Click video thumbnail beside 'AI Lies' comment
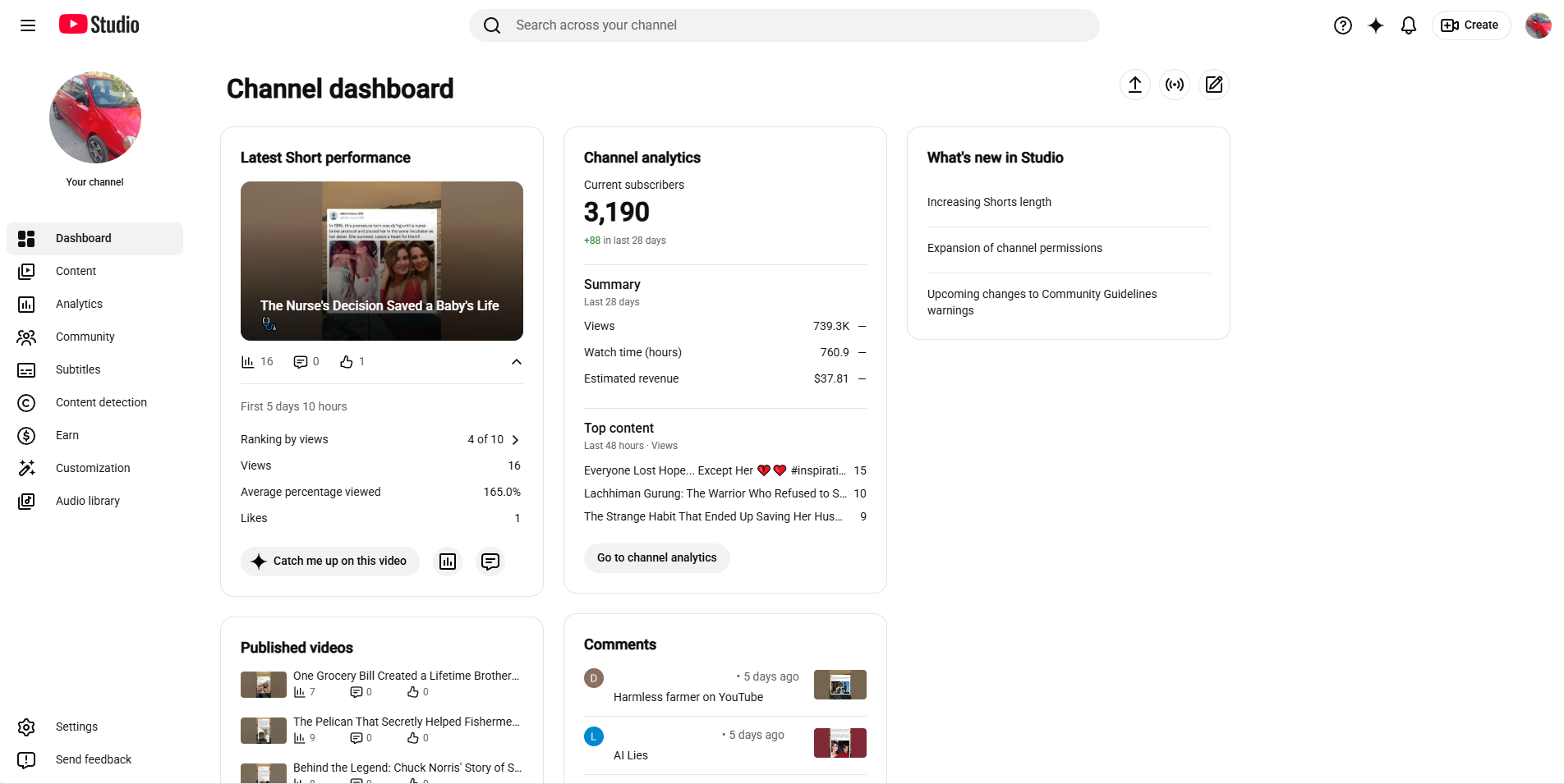The height and width of the screenshot is (784, 1564). point(840,743)
